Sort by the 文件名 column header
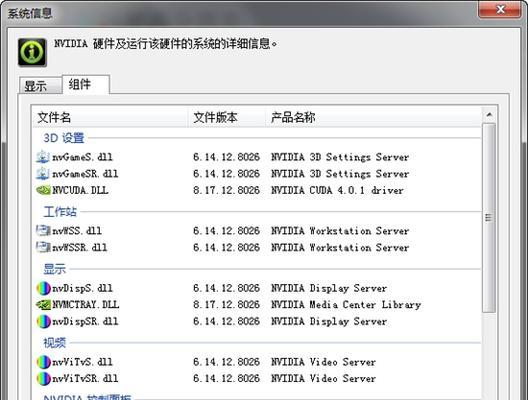Image resolution: width=528 pixels, height=400 pixels. 110,118
